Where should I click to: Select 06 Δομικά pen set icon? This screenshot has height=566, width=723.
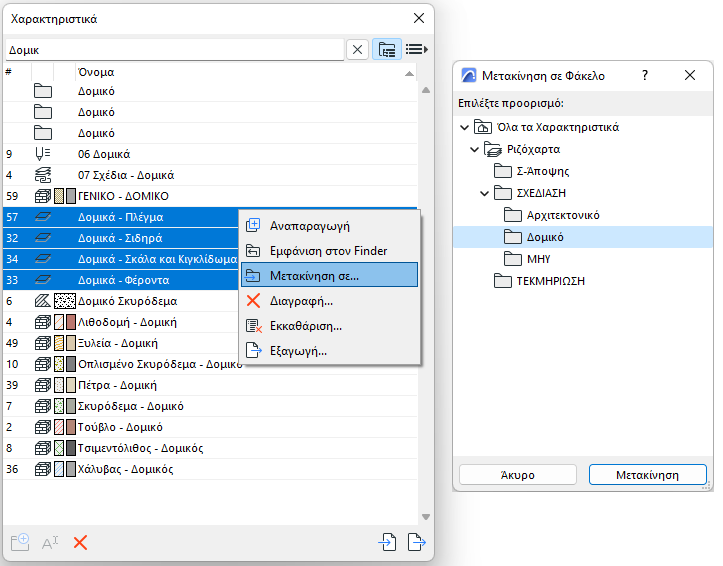click(x=43, y=154)
